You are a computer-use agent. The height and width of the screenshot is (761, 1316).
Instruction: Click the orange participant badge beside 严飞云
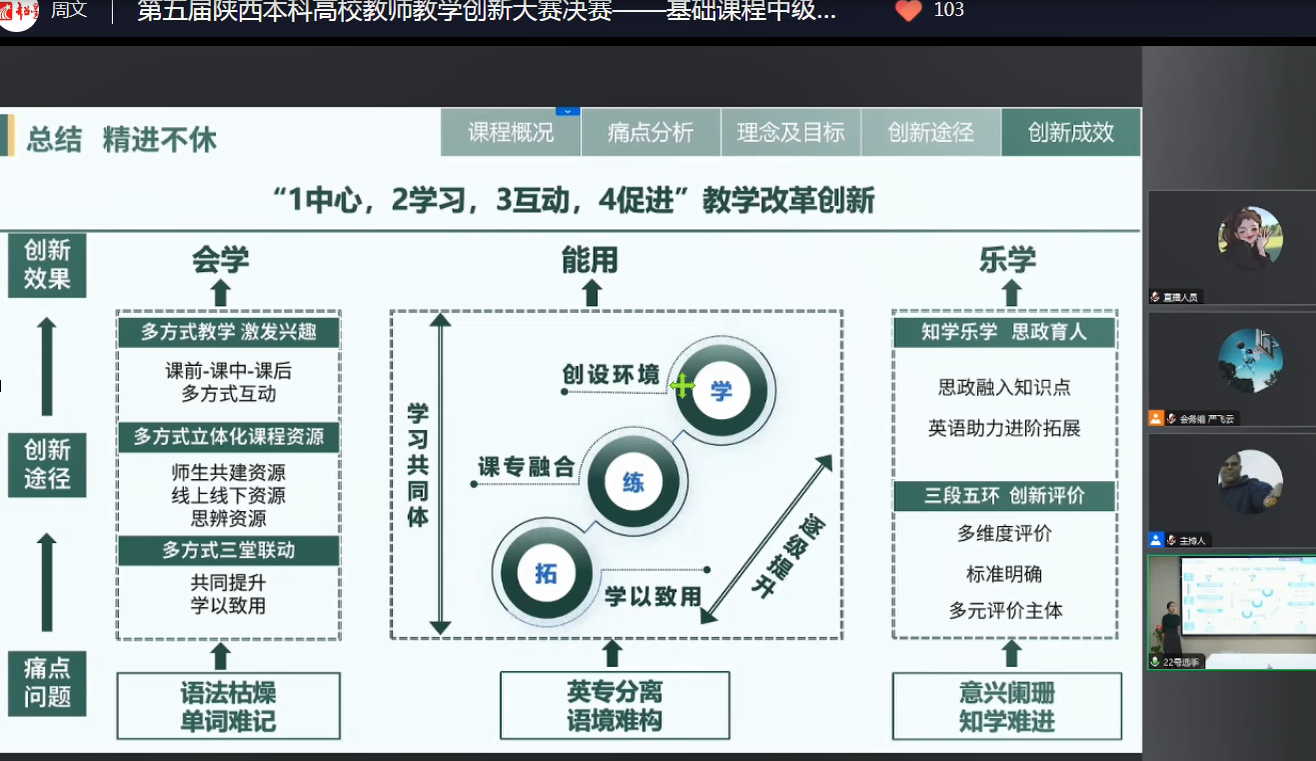click(1156, 420)
